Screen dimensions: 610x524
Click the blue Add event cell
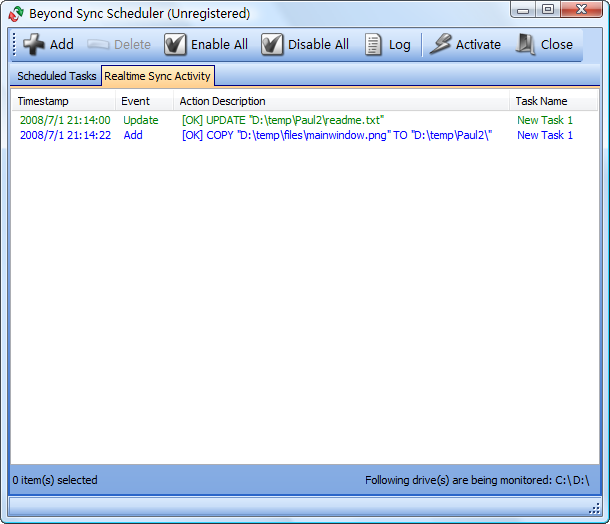133,135
